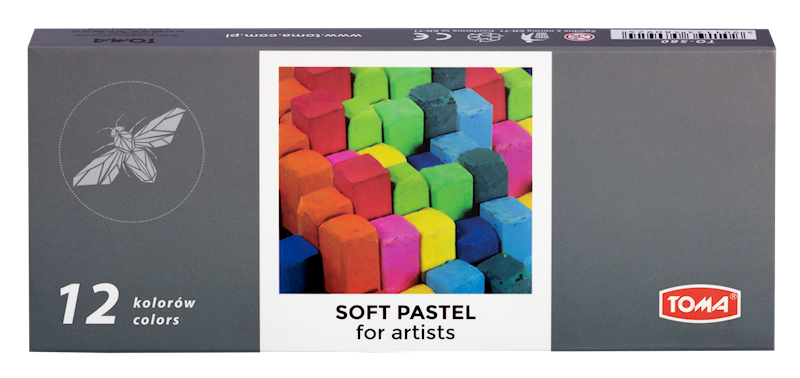
Task: Click the large number 12
Action: [89, 305]
